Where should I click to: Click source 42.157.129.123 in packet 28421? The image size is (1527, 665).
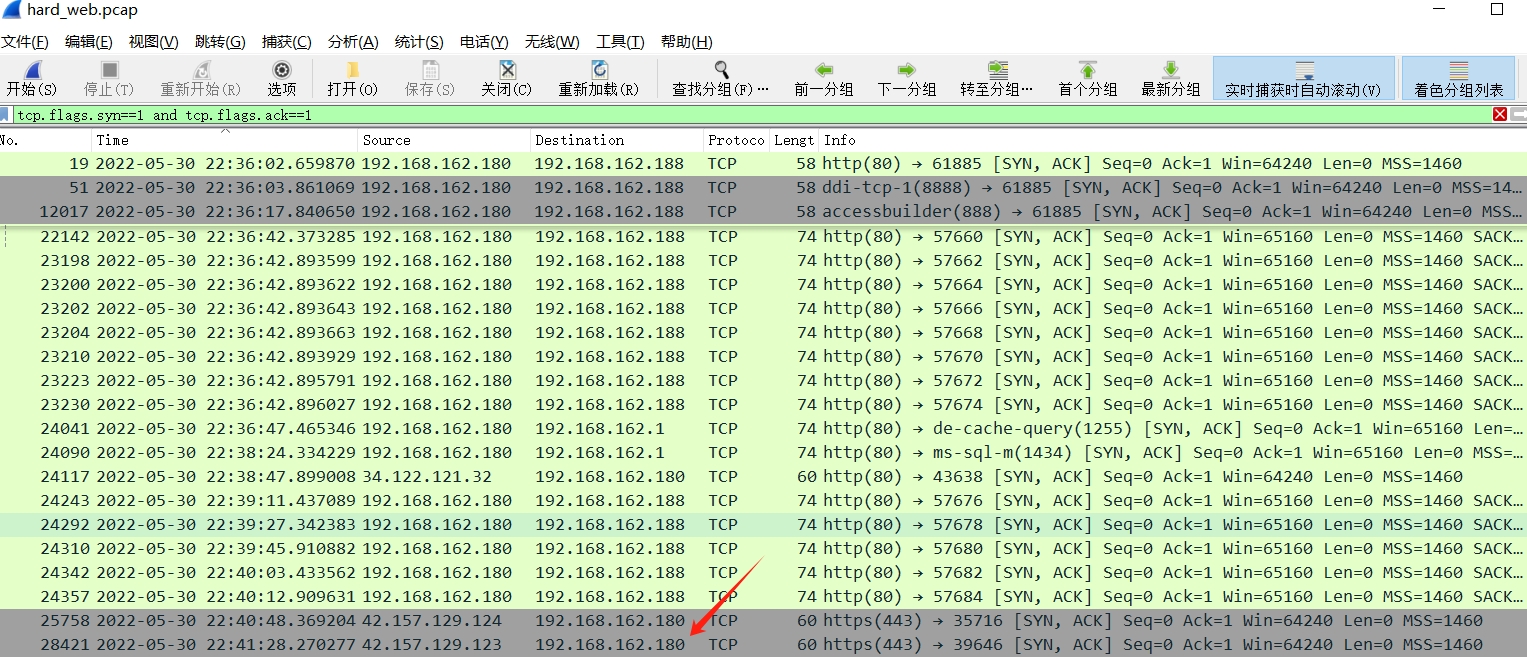432,645
